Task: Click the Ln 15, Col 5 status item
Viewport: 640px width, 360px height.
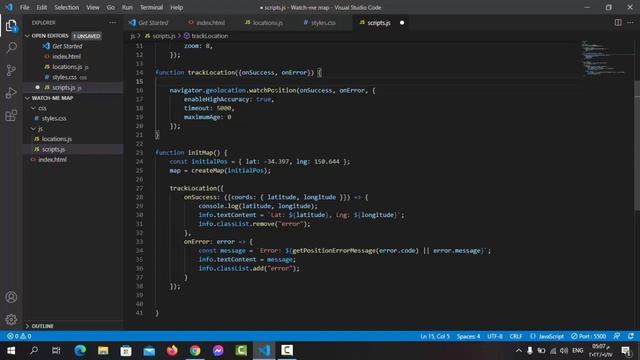Action: point(435,336)
